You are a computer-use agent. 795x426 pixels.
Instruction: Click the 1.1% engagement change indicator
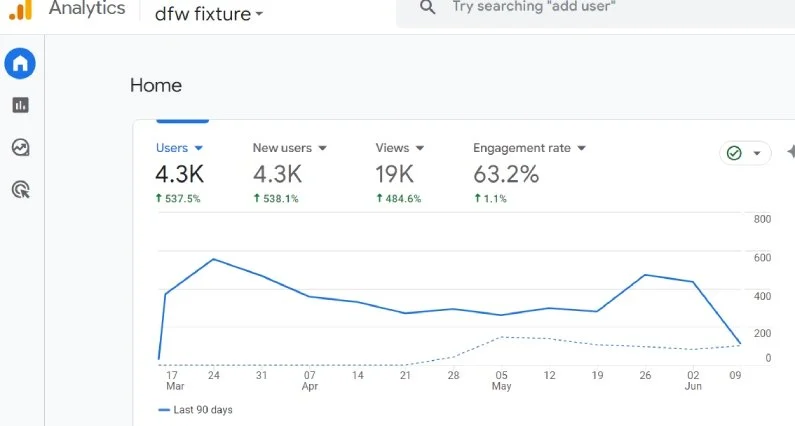(x=490, y=199)
